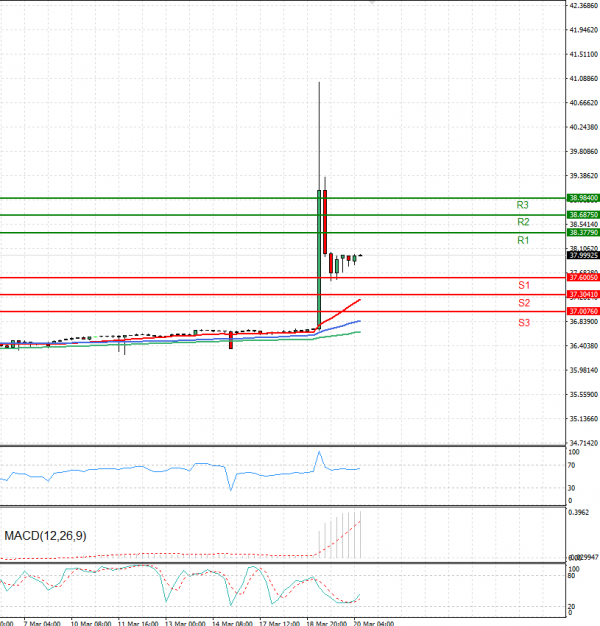Click the R1 resistance label

[523, 240]
